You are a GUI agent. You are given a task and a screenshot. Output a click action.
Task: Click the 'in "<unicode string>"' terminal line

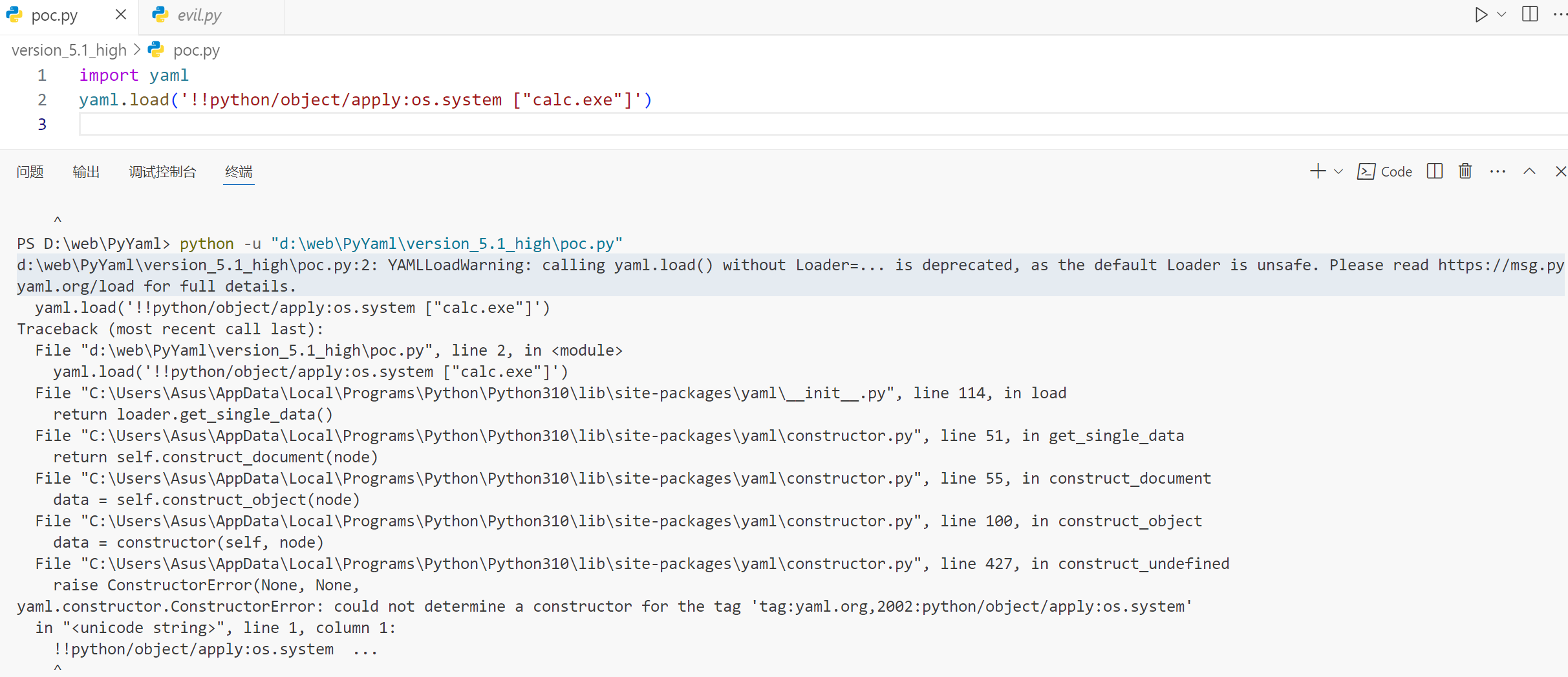215,628
